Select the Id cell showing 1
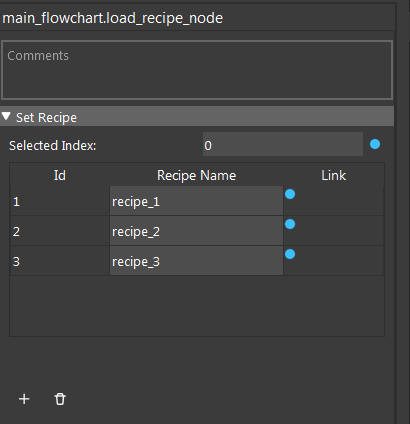Image resolution: width=410 pixels, height=424 pixels. [60, 201]
